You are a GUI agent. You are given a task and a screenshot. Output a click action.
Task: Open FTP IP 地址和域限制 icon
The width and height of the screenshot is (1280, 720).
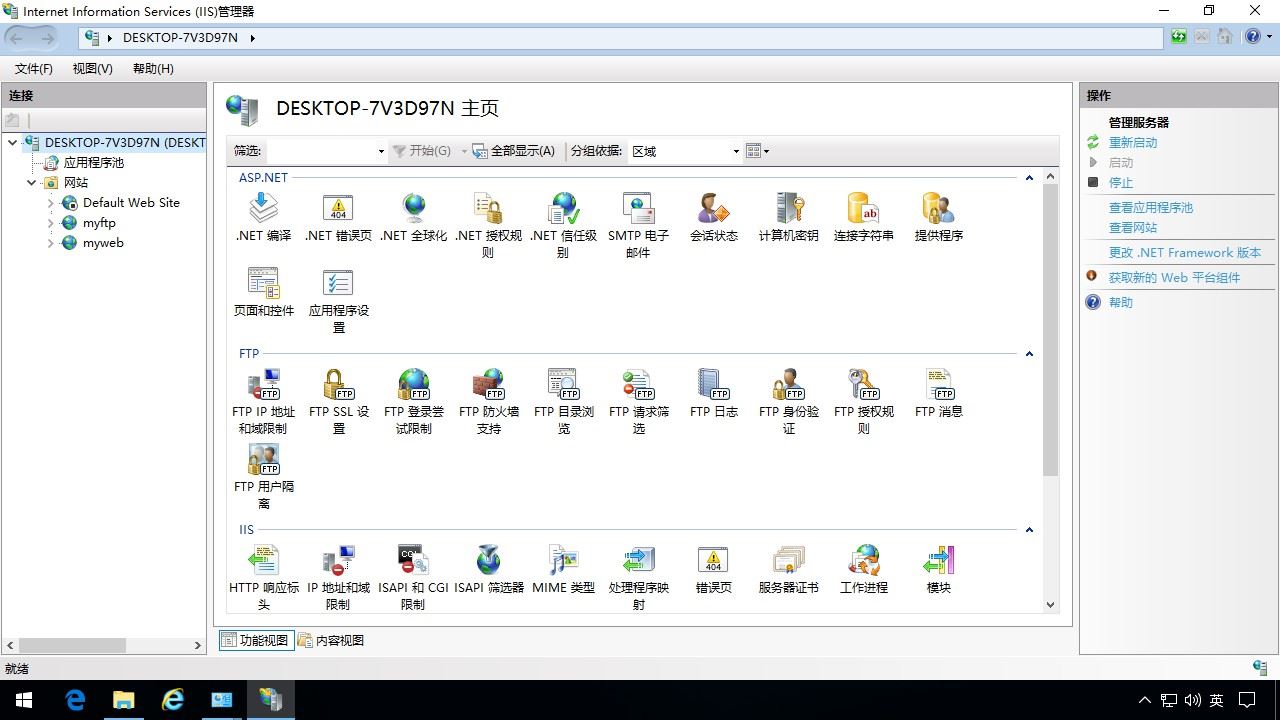(x=263, y=401)
